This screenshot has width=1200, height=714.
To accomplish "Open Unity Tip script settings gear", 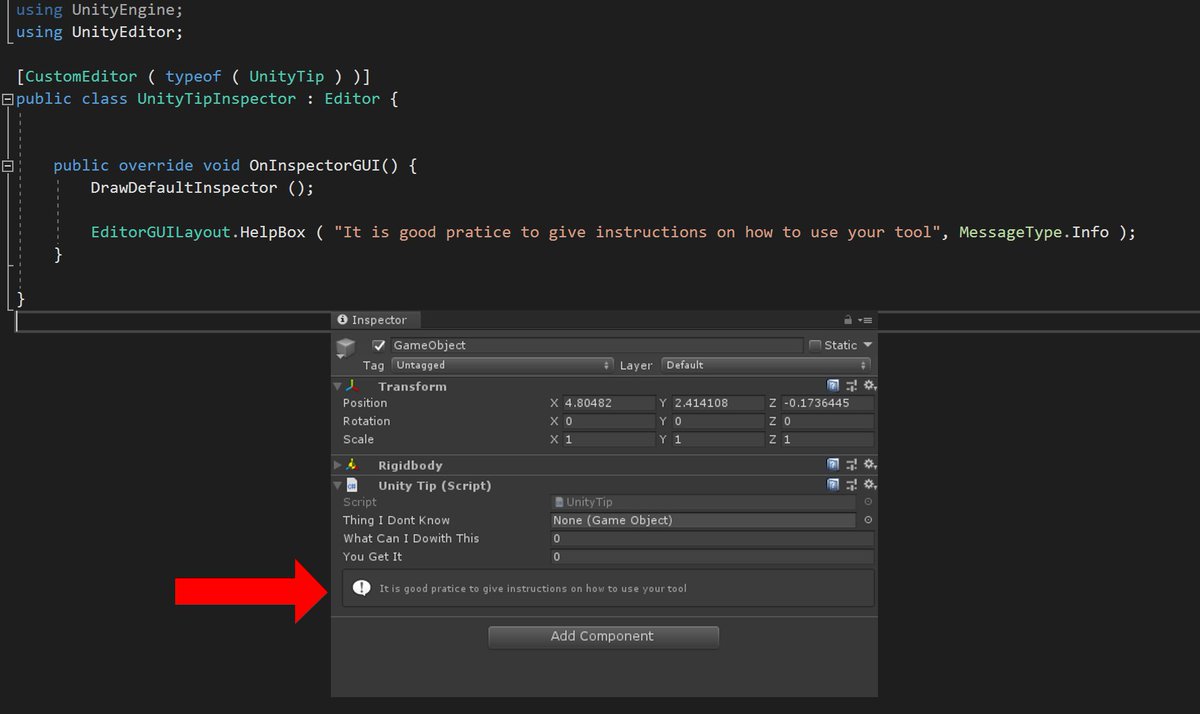I will pos(869,485).
